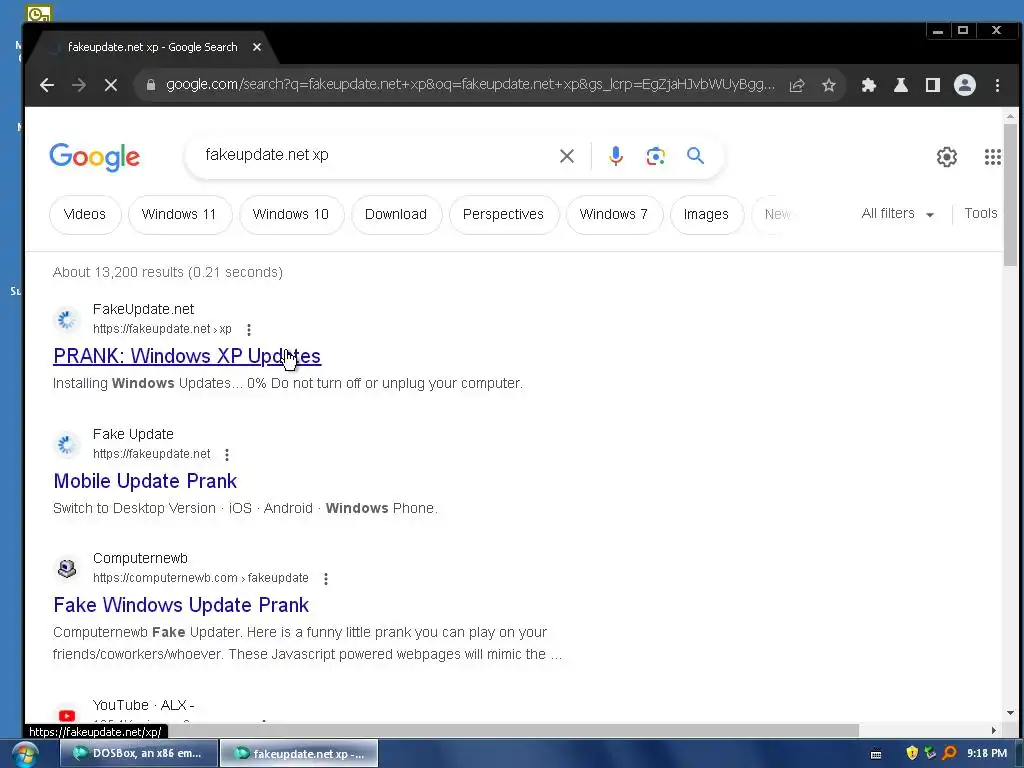
Task: Open PRANK: Windows XP Updates link
Action: pyautogui.click(x=187, y=356)
